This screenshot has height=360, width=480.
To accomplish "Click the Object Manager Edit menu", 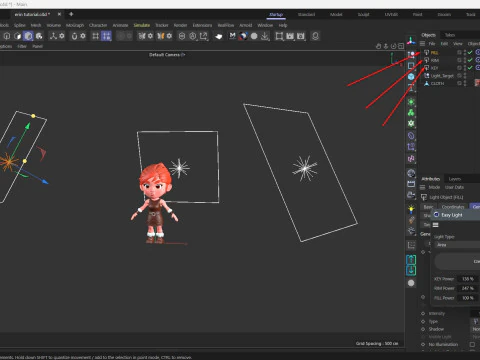I will tap(444, 44).
